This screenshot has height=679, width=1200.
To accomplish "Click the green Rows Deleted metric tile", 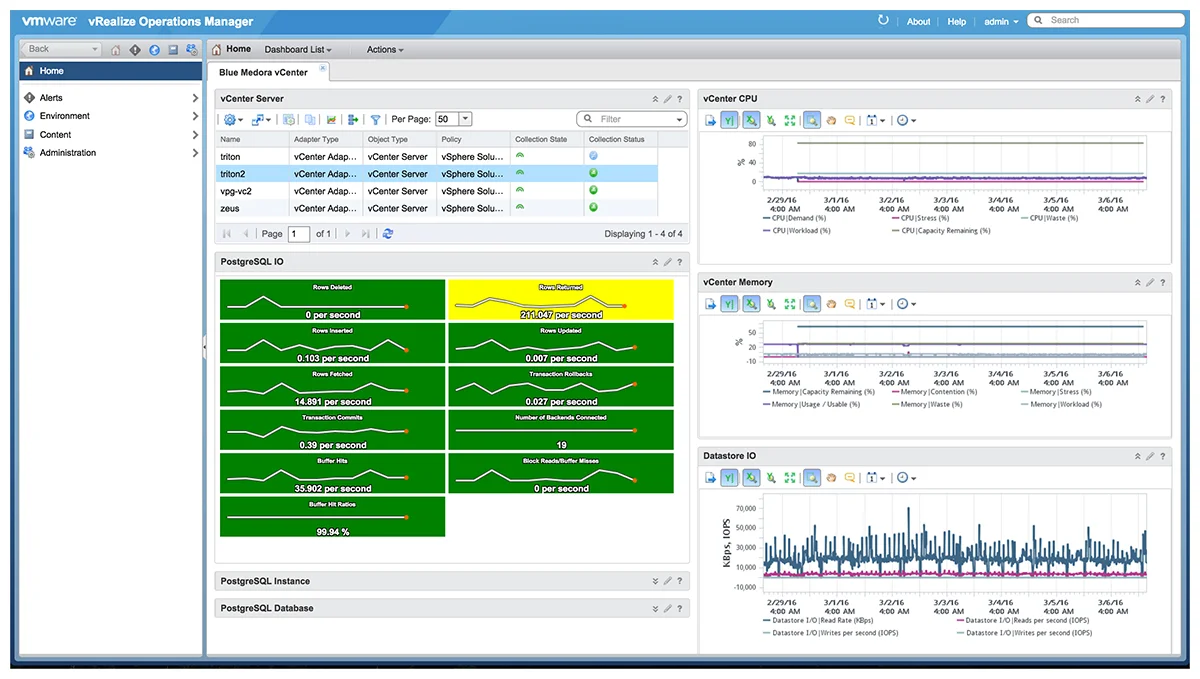I will coord(332,300).
